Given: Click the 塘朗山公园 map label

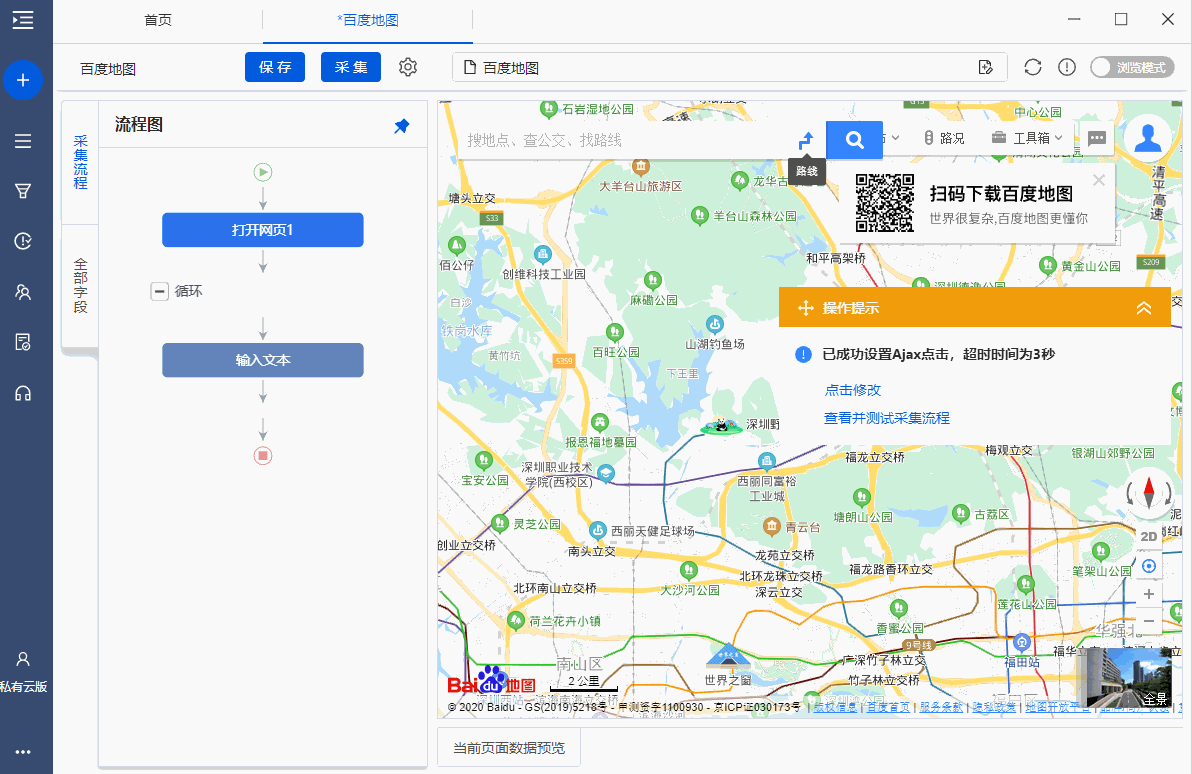Looking at the screenshot, I should pyautogui.click(x=863, y=516).
